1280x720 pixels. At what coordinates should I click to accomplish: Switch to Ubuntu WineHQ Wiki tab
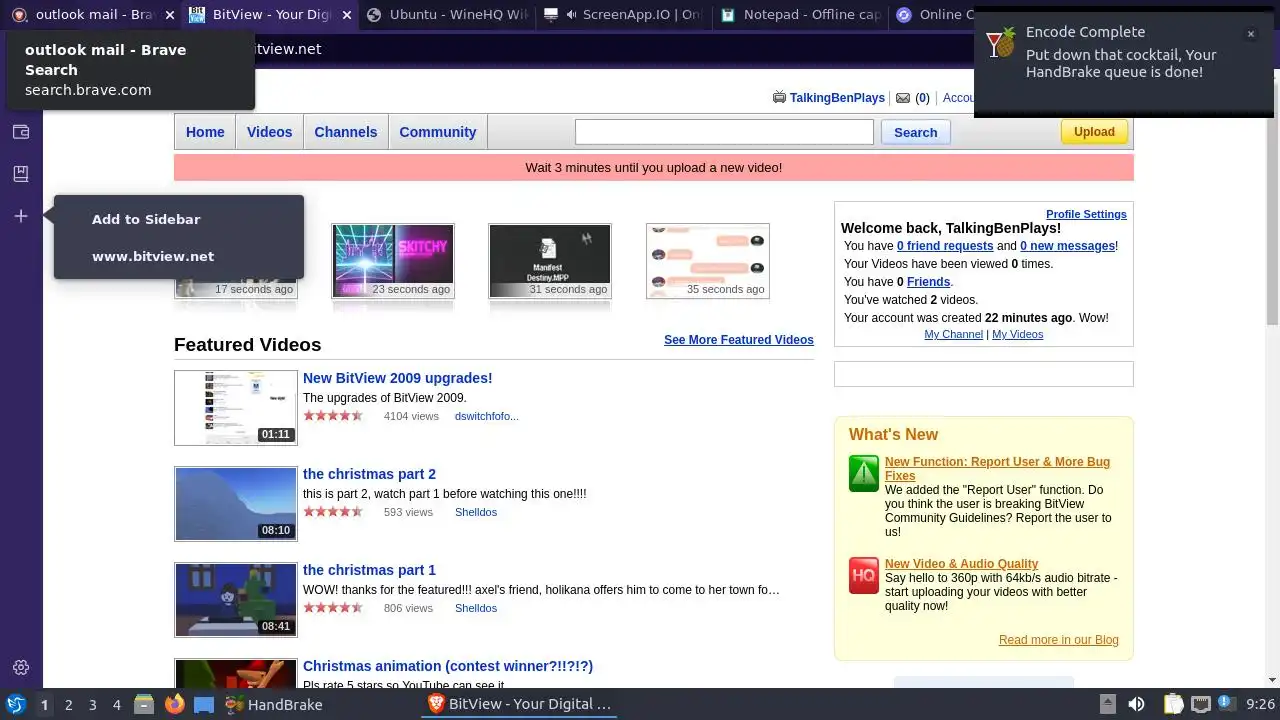click(447, 15)
